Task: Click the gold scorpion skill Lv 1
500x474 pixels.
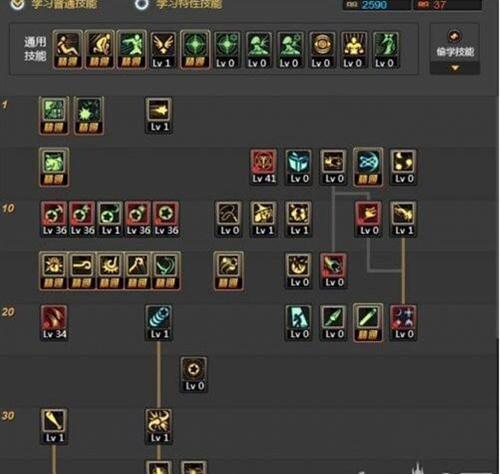Action: [159, 426]
